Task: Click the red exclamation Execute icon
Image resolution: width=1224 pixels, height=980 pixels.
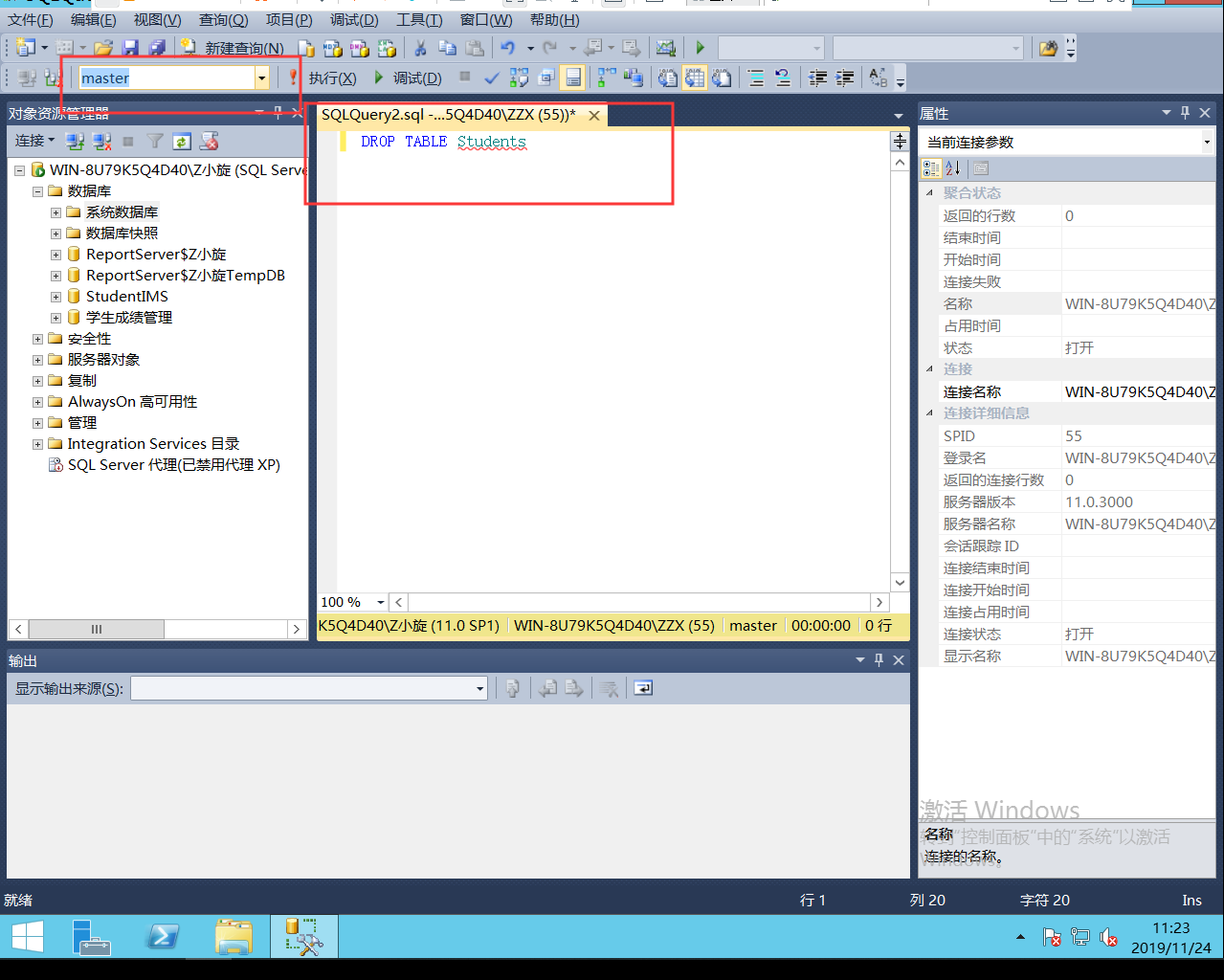Action: tap(294, 78)
